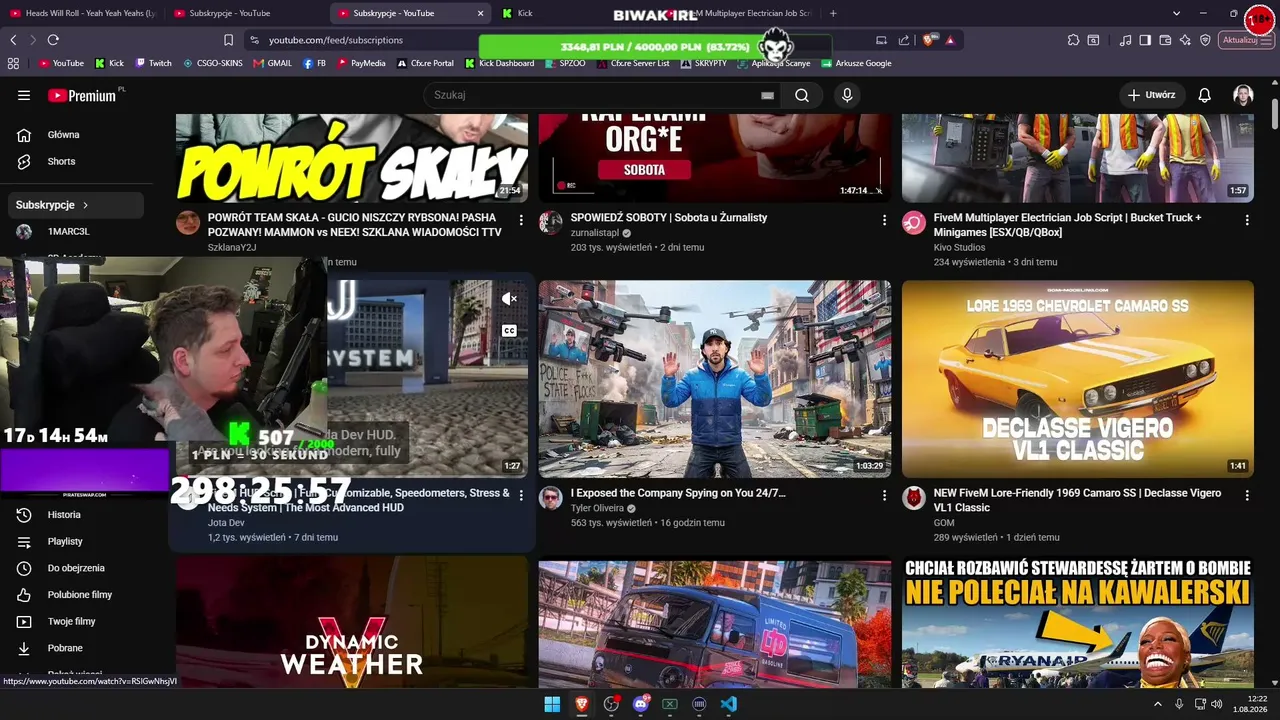Click the YouTube Premium logo
1280x720 pixels.
coord(82,95)
